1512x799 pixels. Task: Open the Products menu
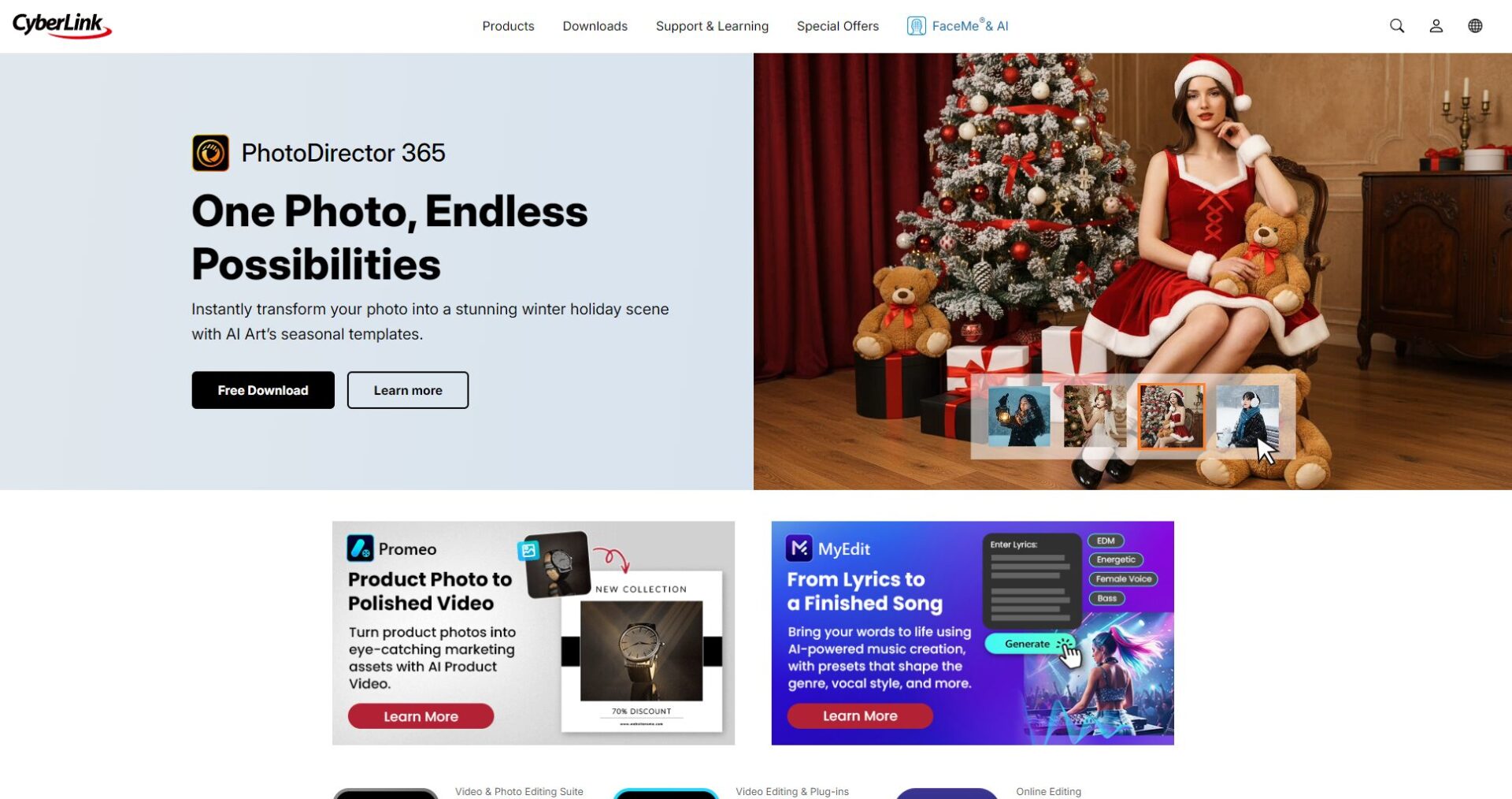point(508,26)
